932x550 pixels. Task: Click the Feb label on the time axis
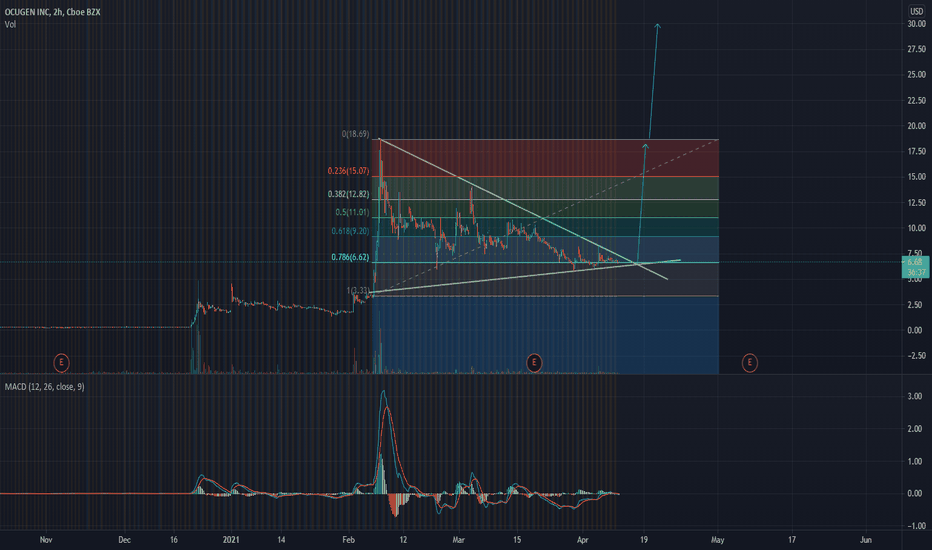[348, 540]
